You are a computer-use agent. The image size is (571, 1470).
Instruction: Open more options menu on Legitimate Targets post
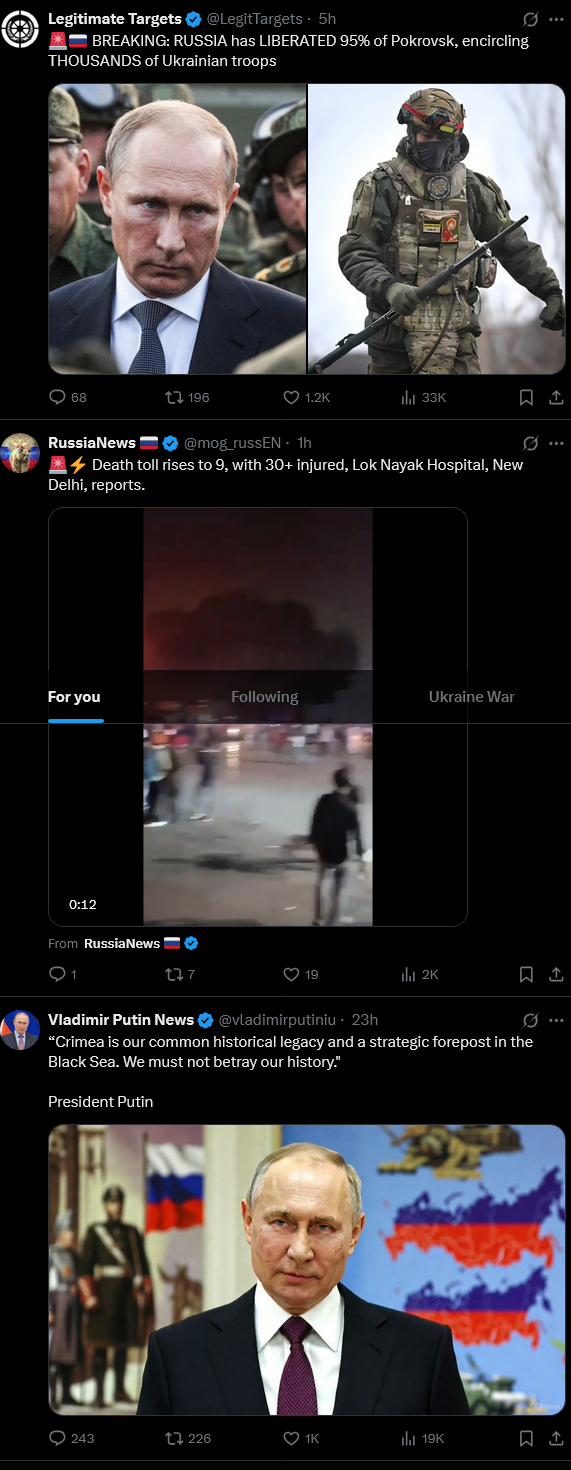click(x=557, y=19)
